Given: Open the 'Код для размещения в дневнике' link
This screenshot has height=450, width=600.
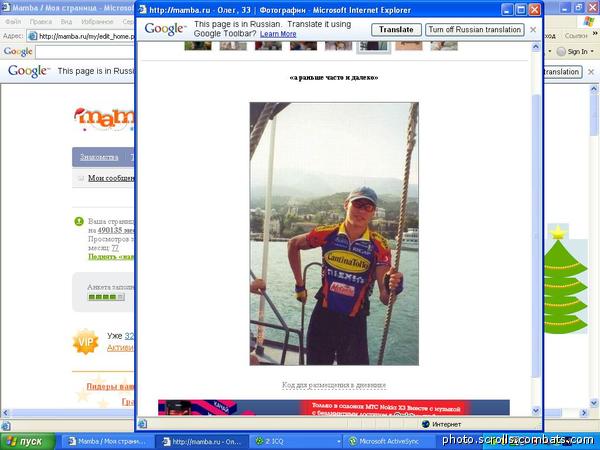Looking at the screenshot, I should coord(334,385).
